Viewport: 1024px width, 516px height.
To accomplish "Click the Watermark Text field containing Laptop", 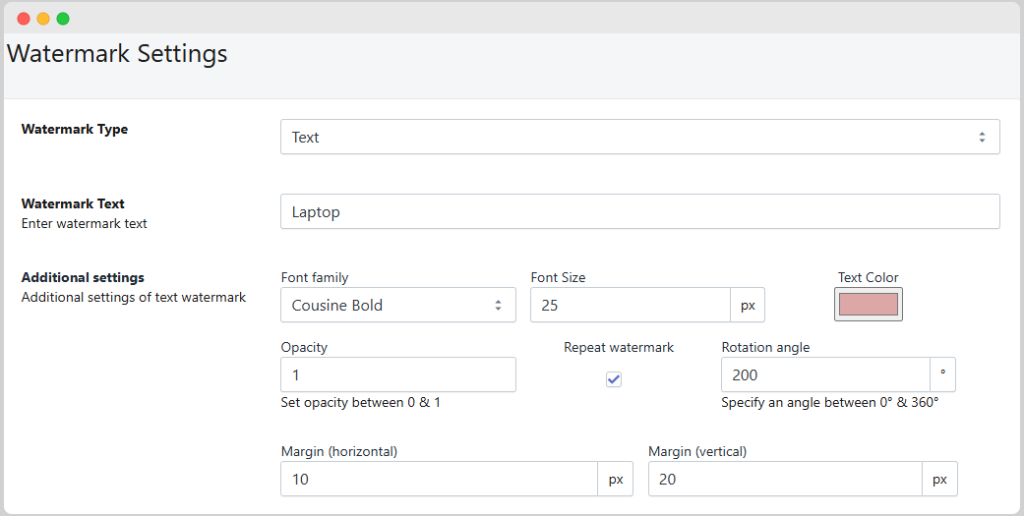I will tap(639, 211).
